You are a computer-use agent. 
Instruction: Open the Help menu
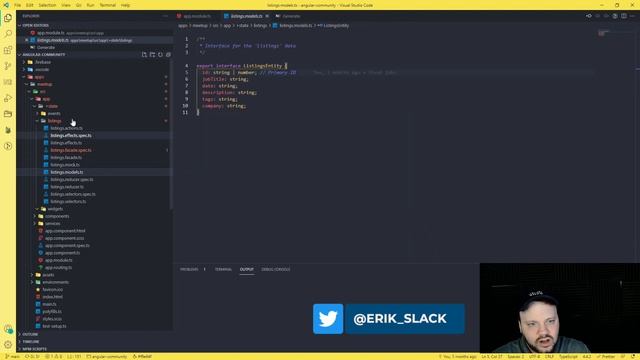125,5
